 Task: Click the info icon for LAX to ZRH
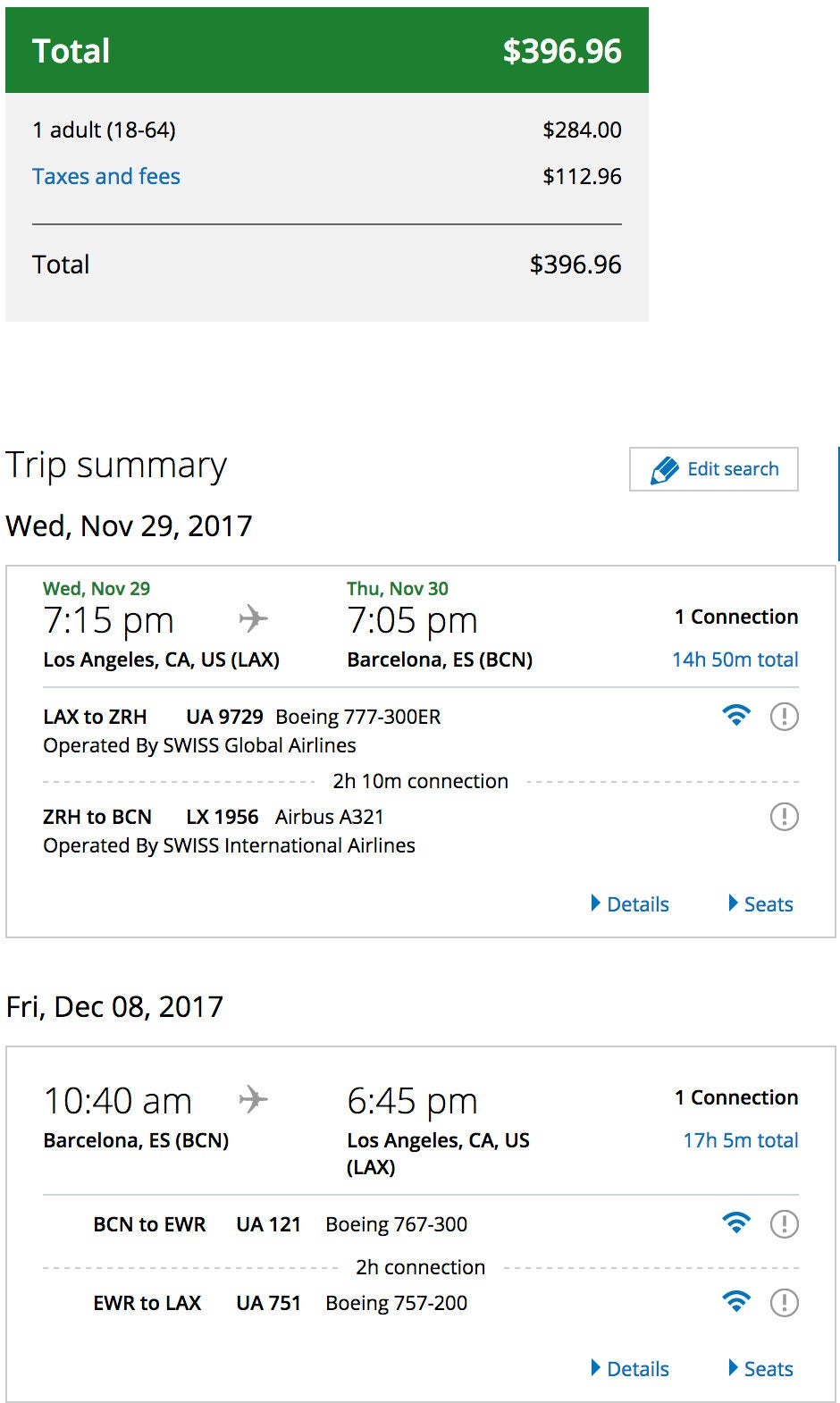[784, 717]
